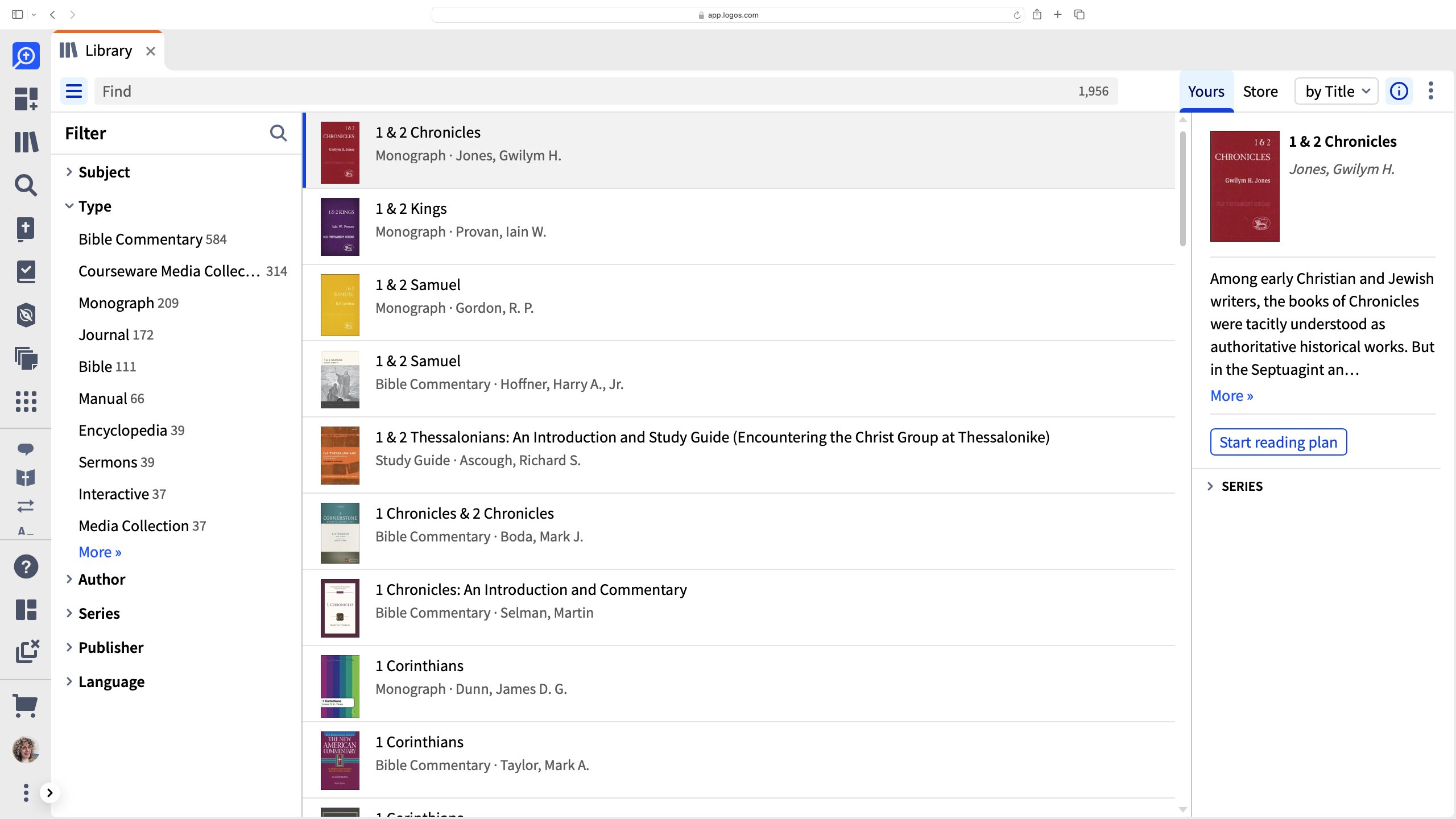1456x819 pixels.
Task: Click Start reading plan button
Action: point(1279,442)
